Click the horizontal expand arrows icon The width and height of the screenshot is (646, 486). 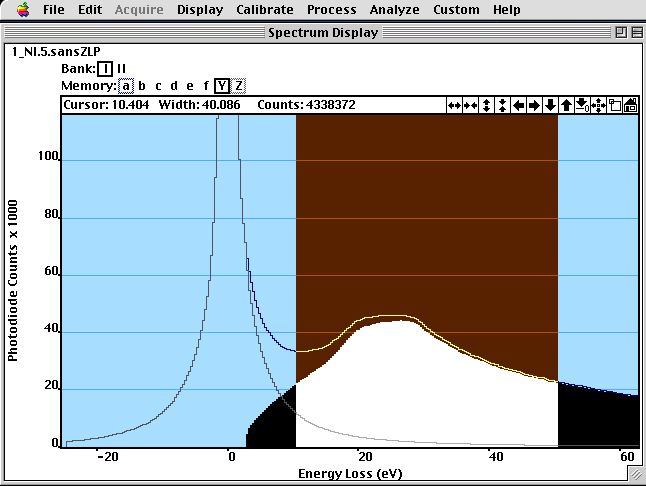454,105
